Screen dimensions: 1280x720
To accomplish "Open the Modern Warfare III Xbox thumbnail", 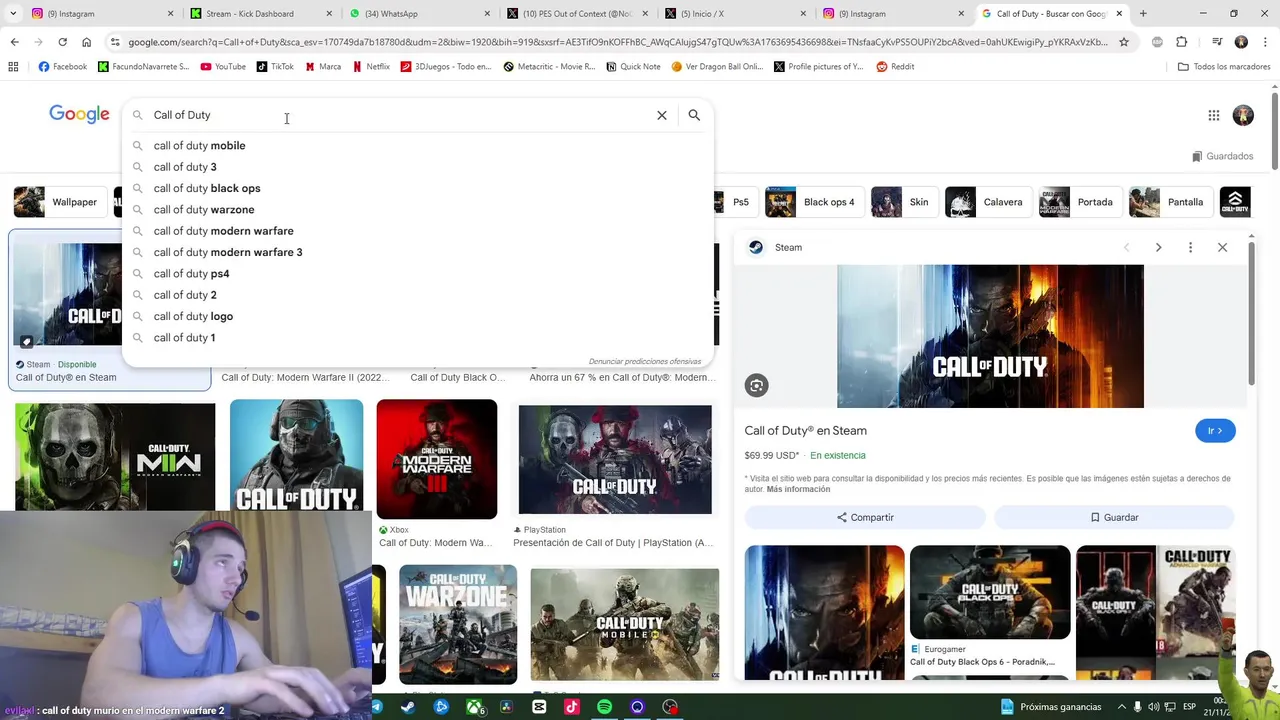I will click(x=437, y=459).
